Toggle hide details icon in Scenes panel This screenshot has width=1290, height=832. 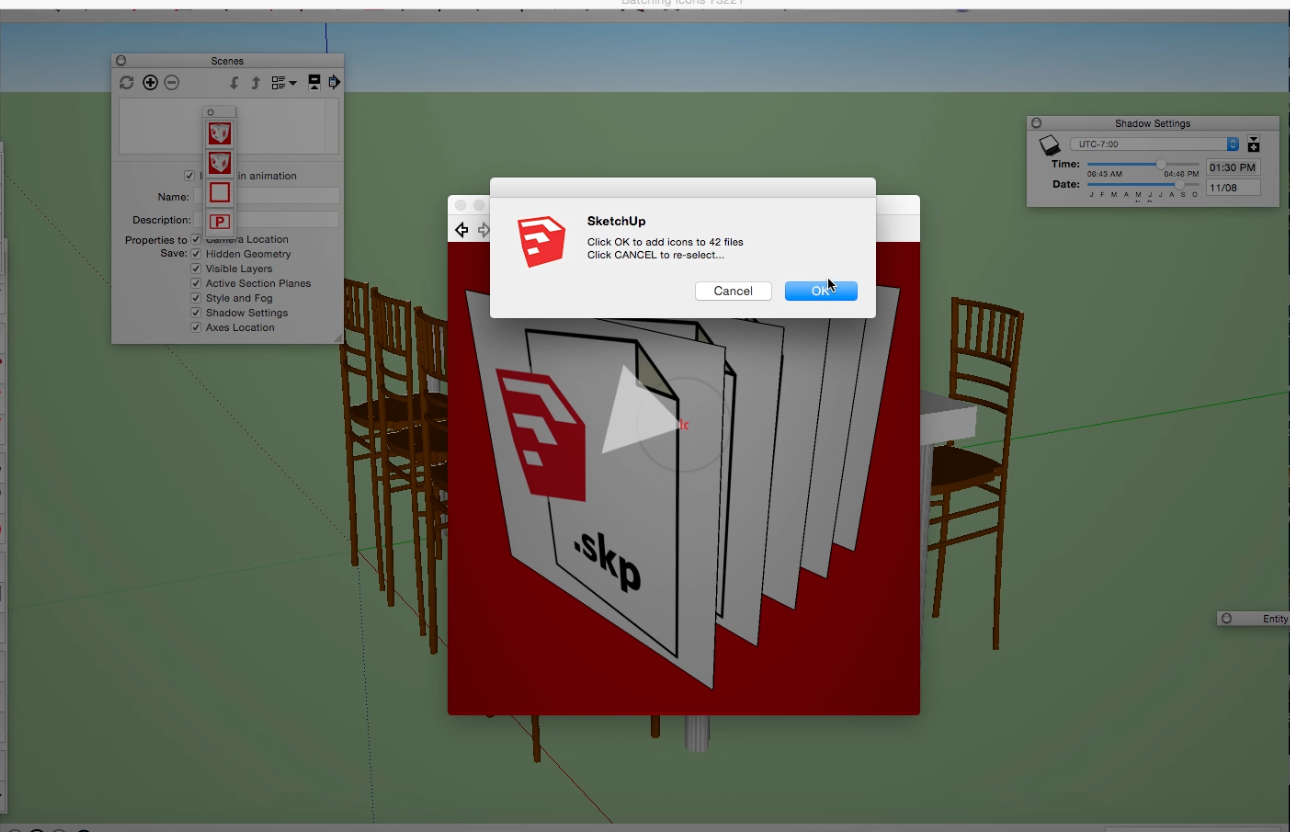pos(314,82)
